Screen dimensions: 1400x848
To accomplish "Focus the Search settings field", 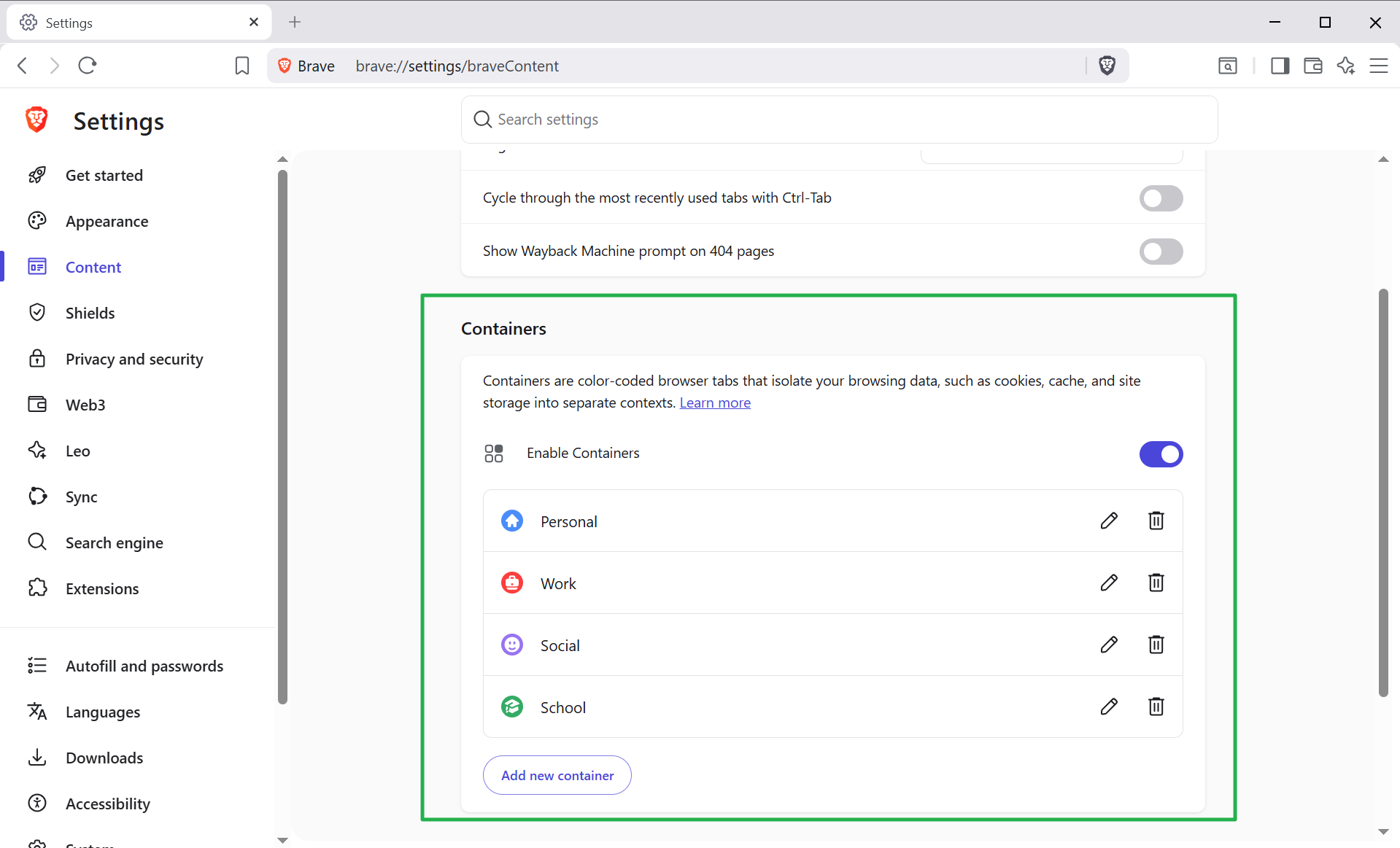I will [839, 120].
